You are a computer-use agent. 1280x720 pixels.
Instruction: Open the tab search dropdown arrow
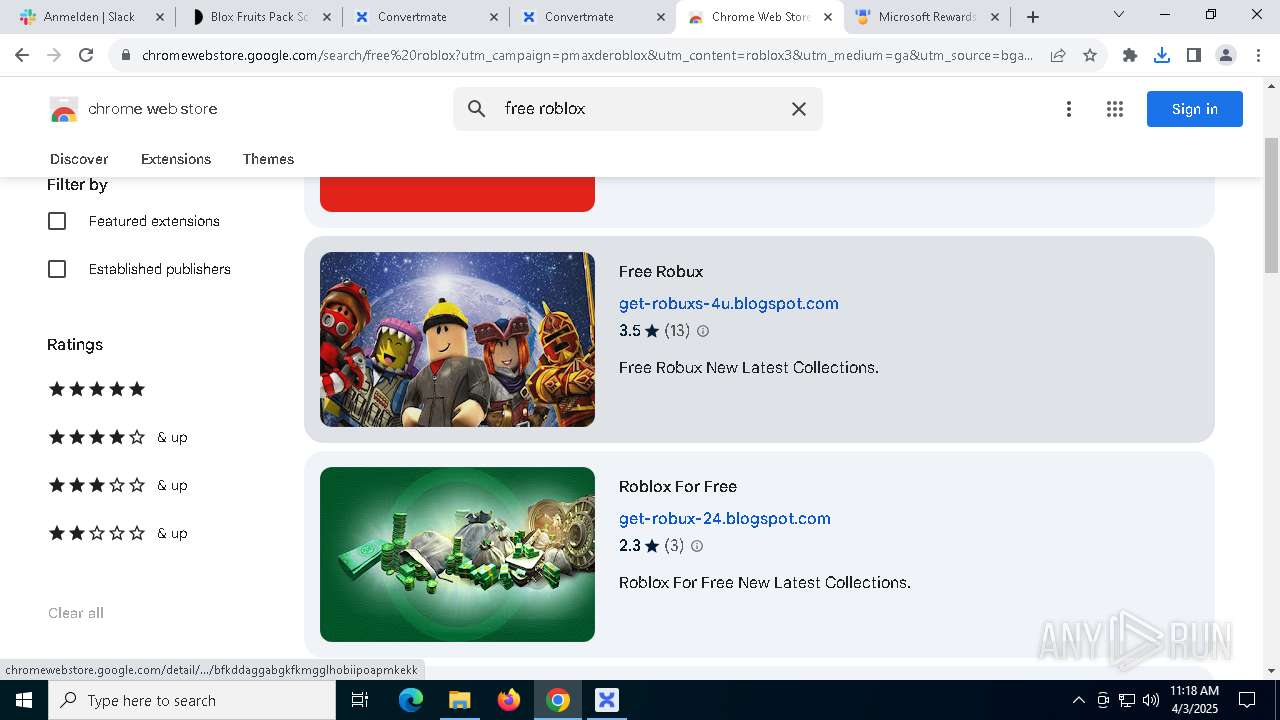point(1119,15)
